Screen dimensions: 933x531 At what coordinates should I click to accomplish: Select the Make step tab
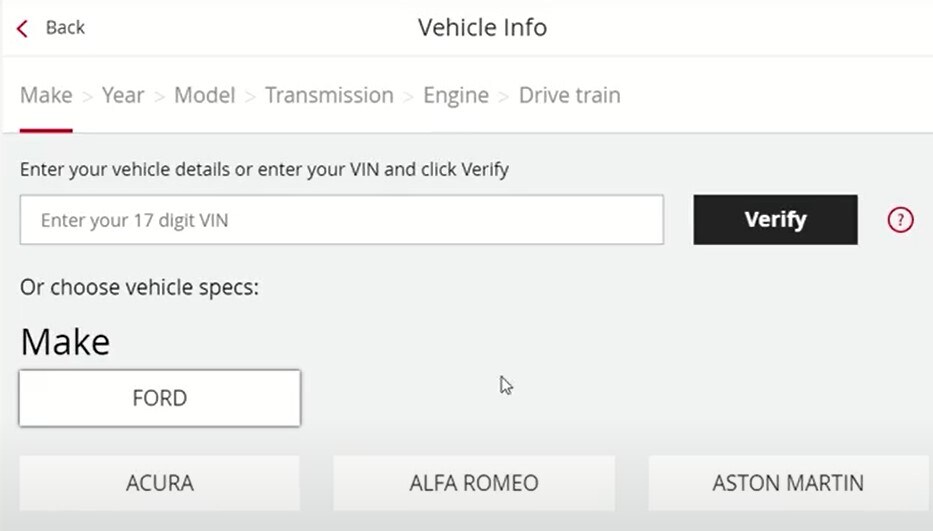46,95
